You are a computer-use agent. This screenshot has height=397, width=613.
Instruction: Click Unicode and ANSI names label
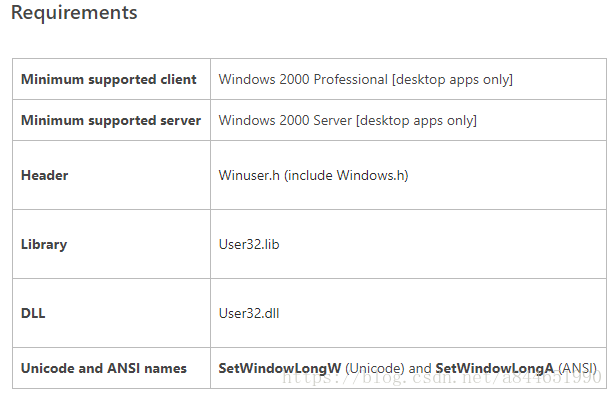(104, 368)
